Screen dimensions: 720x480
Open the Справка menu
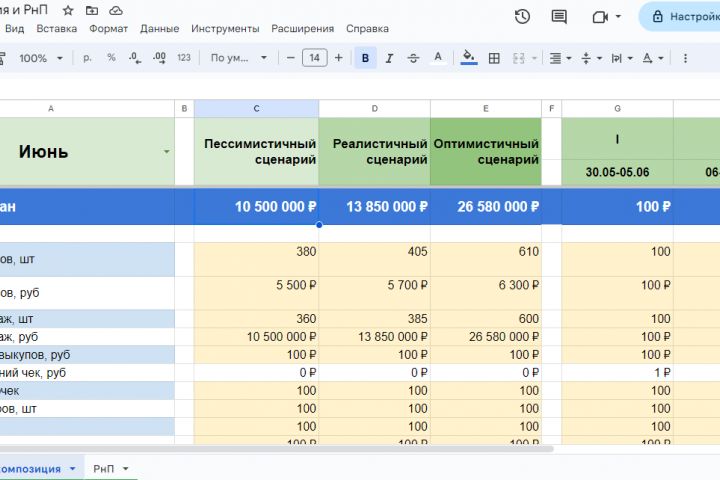tap(367, 28)
